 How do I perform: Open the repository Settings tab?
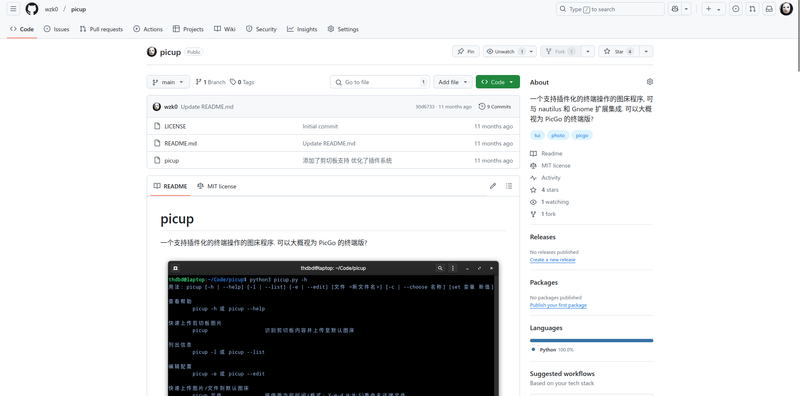click(x=343, y=29)
